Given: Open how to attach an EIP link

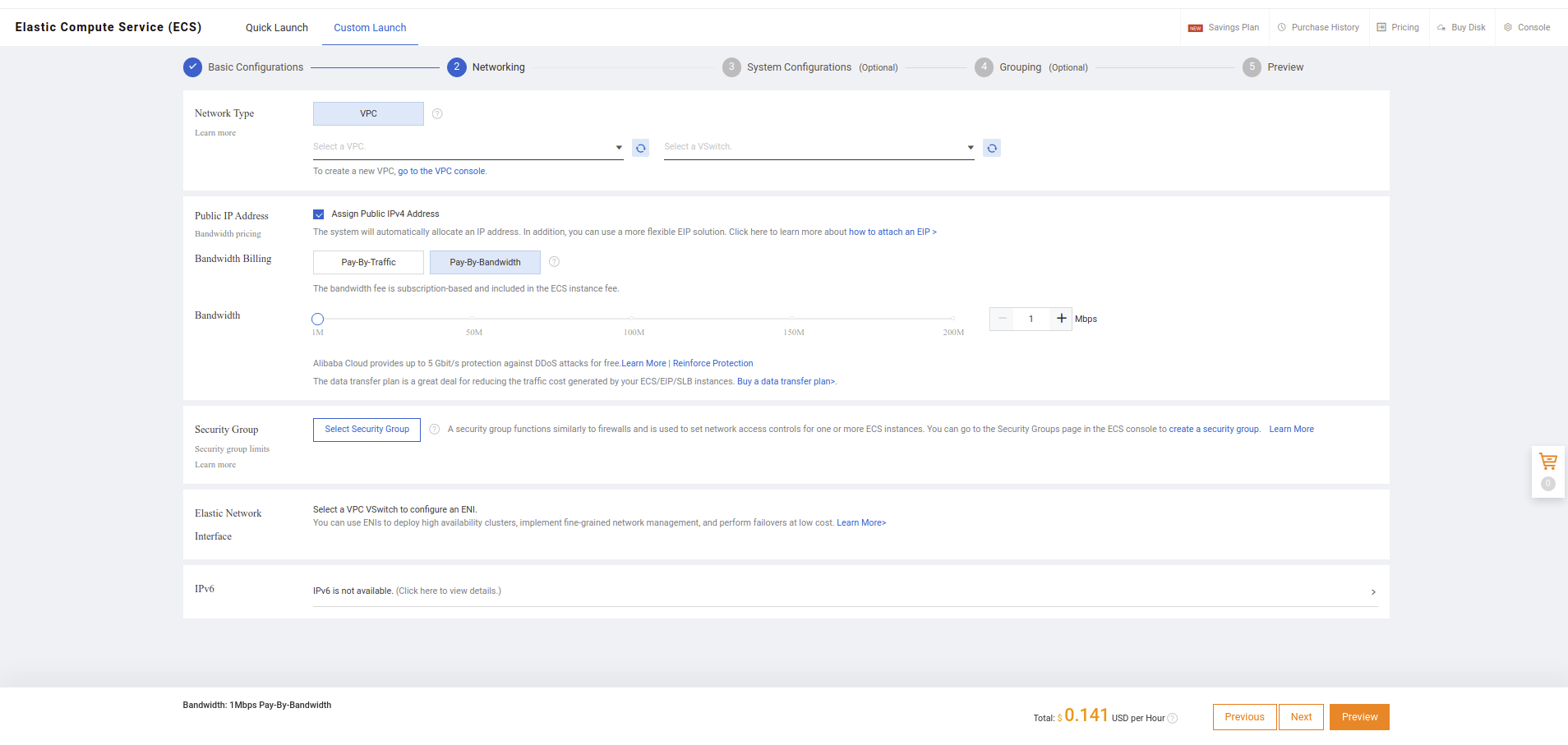Looking at the screenshot, I should (x=892, y=232).
